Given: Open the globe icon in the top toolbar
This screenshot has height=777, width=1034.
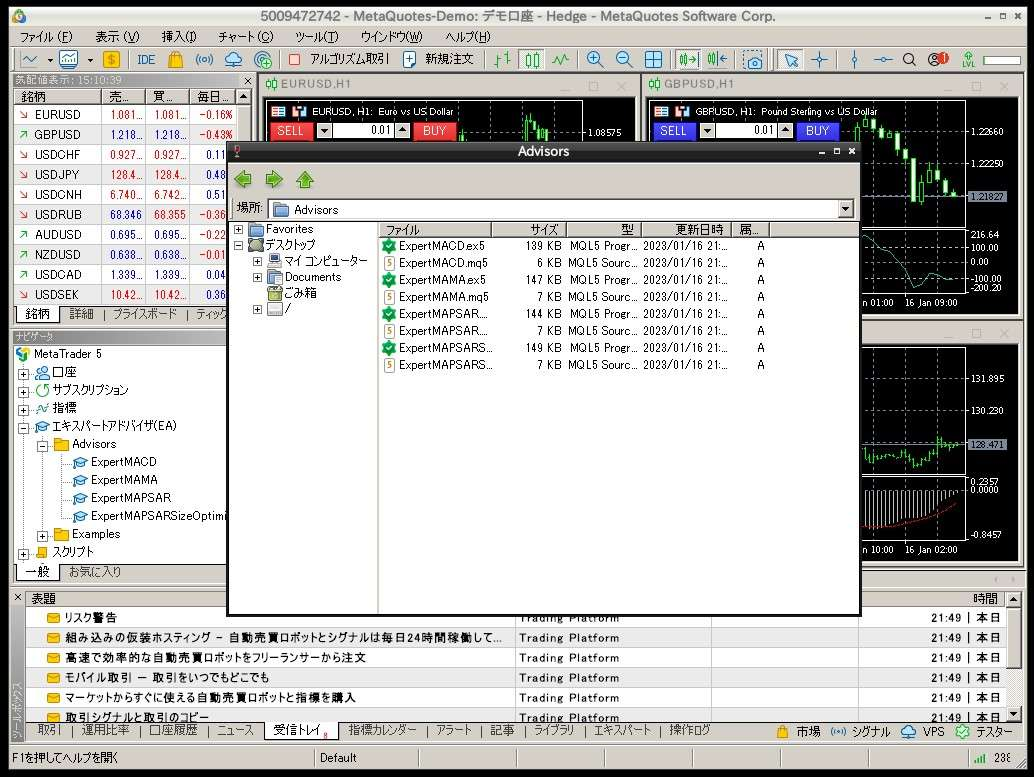Looking at the screenshot, I should click(262, 60).
